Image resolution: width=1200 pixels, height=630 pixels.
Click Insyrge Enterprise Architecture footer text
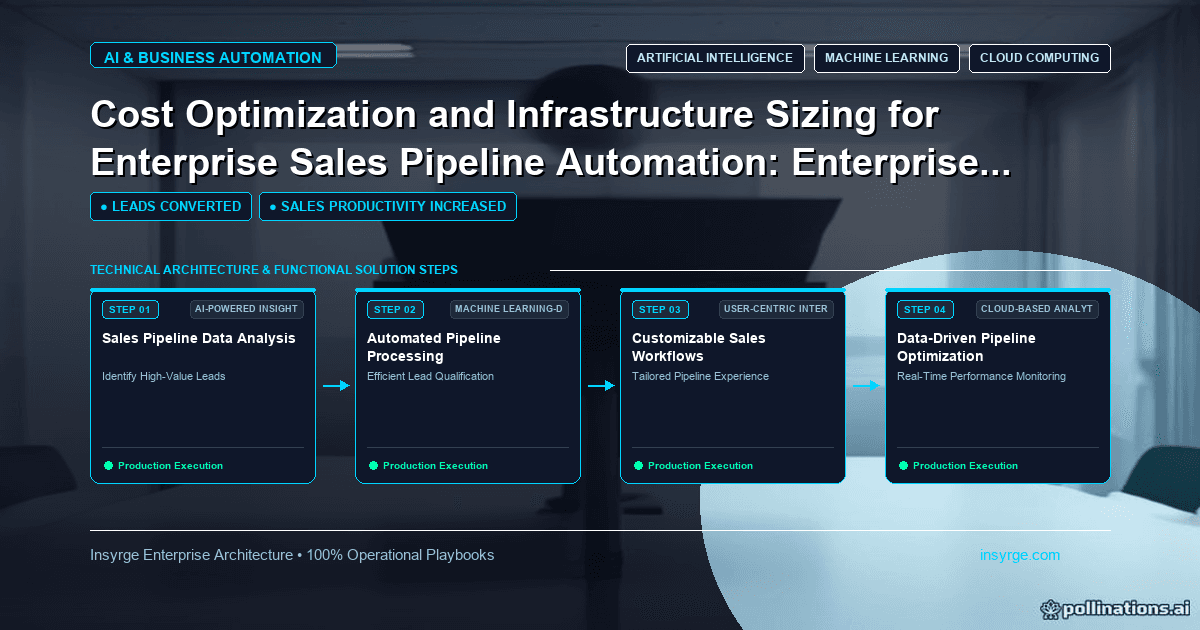(x=292, y=555)
